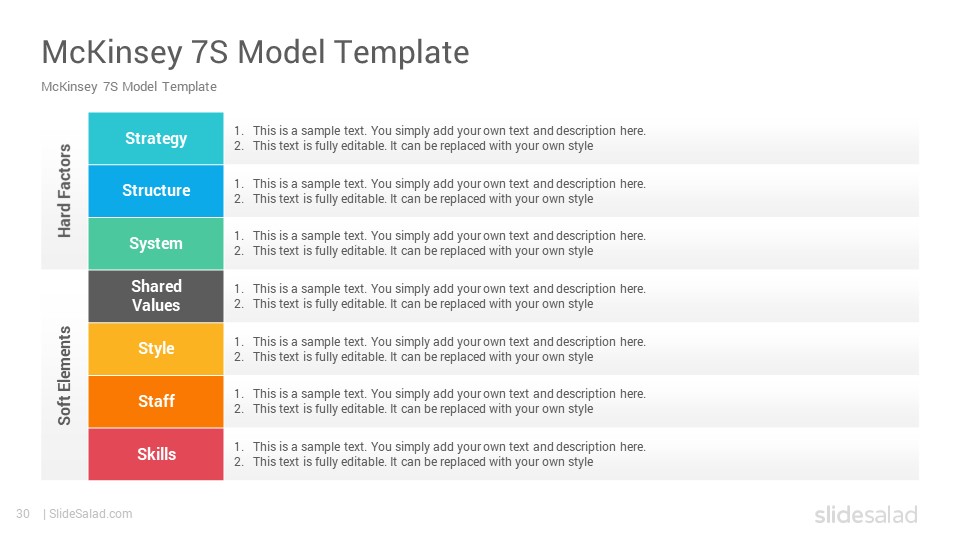Click the Soft Elements vertical label
This screenshot has height=540, width=960.
(x=64, y=375)
